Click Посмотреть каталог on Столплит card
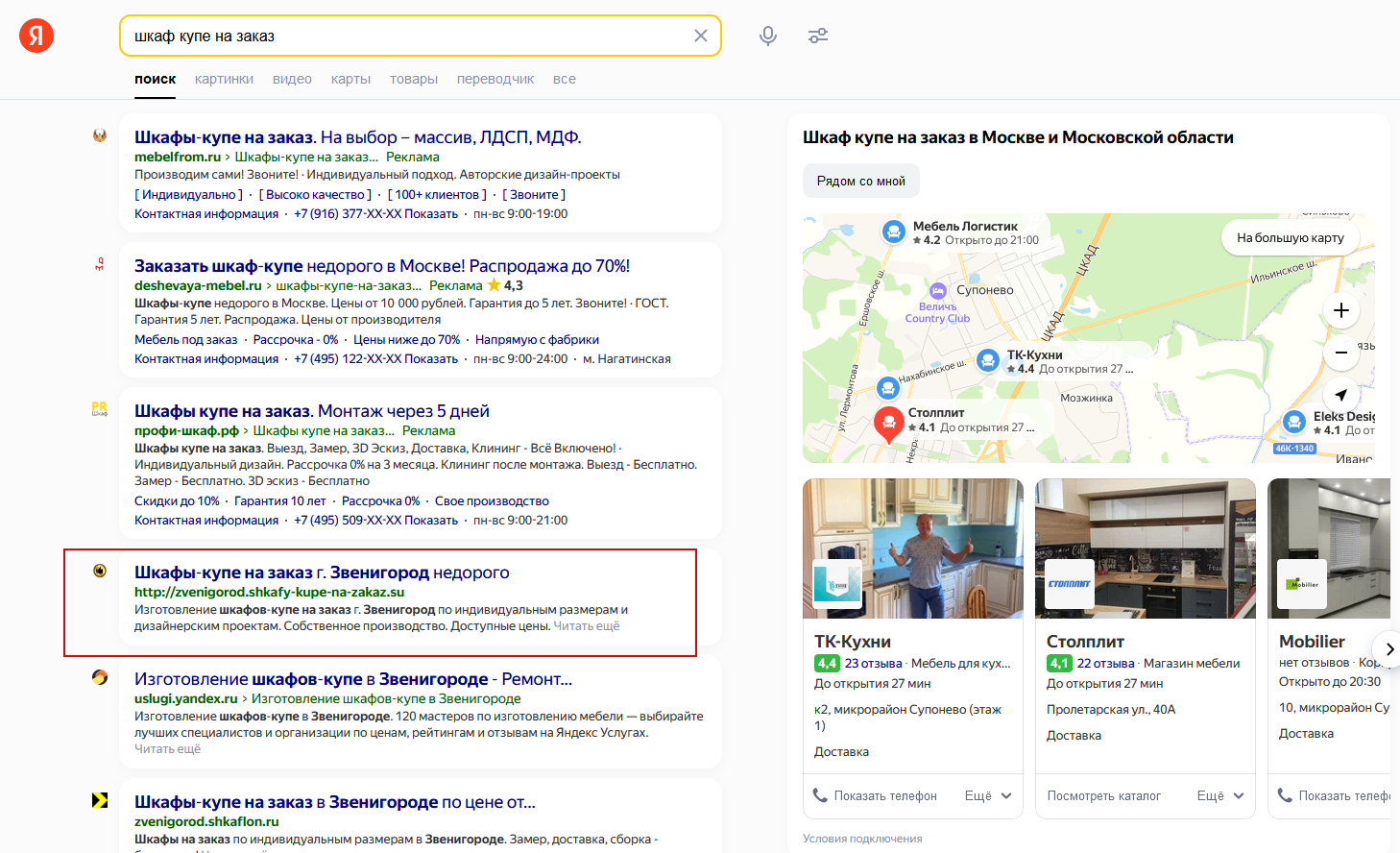The image size is (1400, 853). [x=1104, y=795]
